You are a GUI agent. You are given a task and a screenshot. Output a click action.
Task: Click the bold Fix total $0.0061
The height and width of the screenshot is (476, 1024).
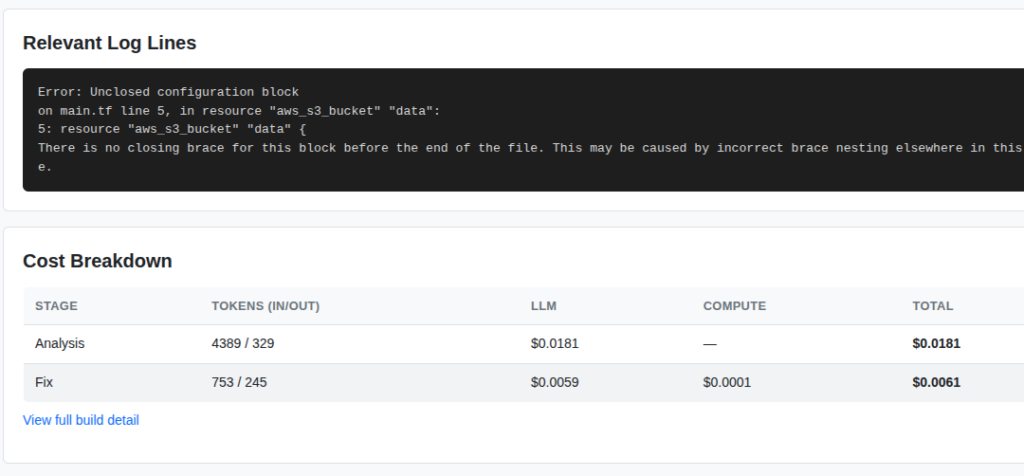pyautogui.click(x=936, y=382)
